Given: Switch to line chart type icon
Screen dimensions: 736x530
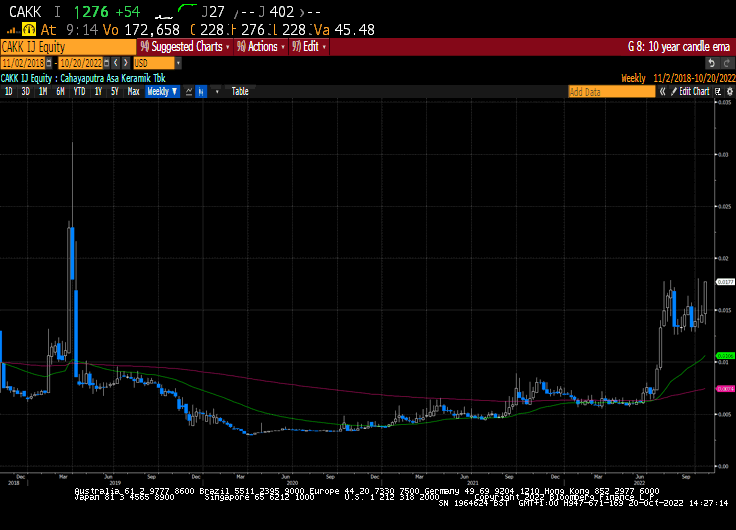Looking at the screenshot, I should click(x=189, y=92).
